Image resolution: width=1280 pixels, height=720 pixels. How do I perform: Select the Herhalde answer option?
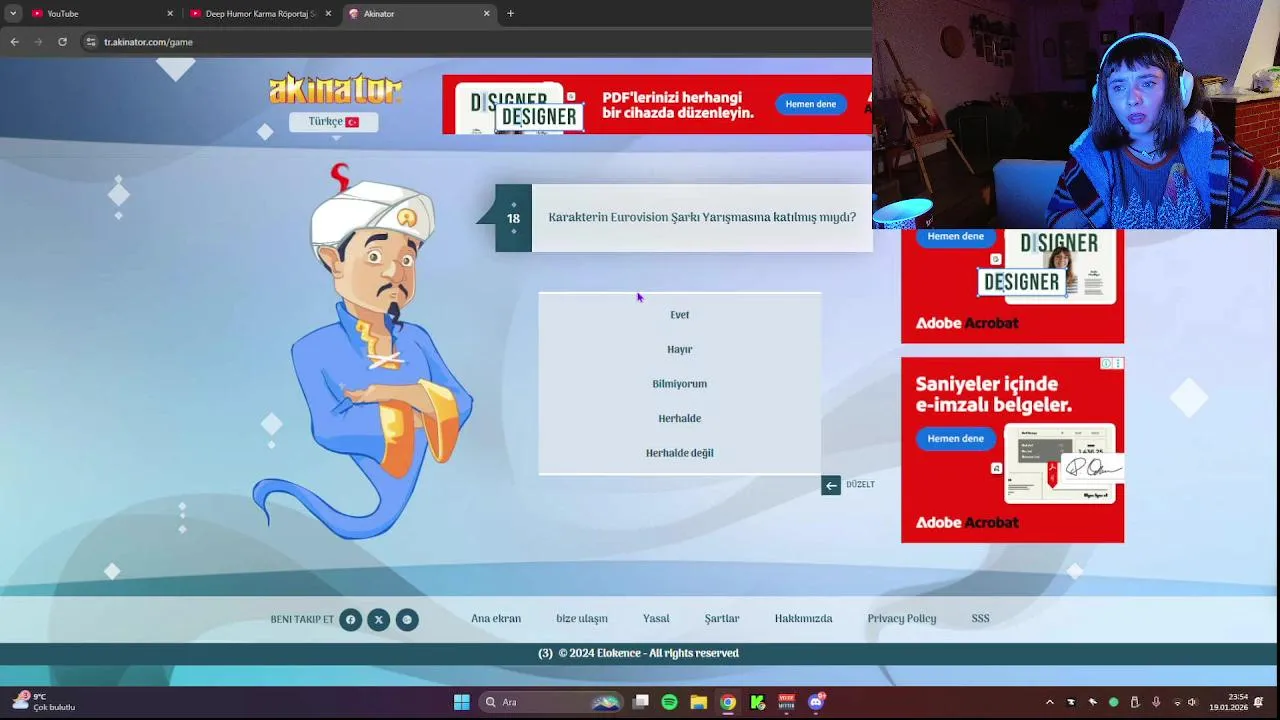tap(679, 418)
